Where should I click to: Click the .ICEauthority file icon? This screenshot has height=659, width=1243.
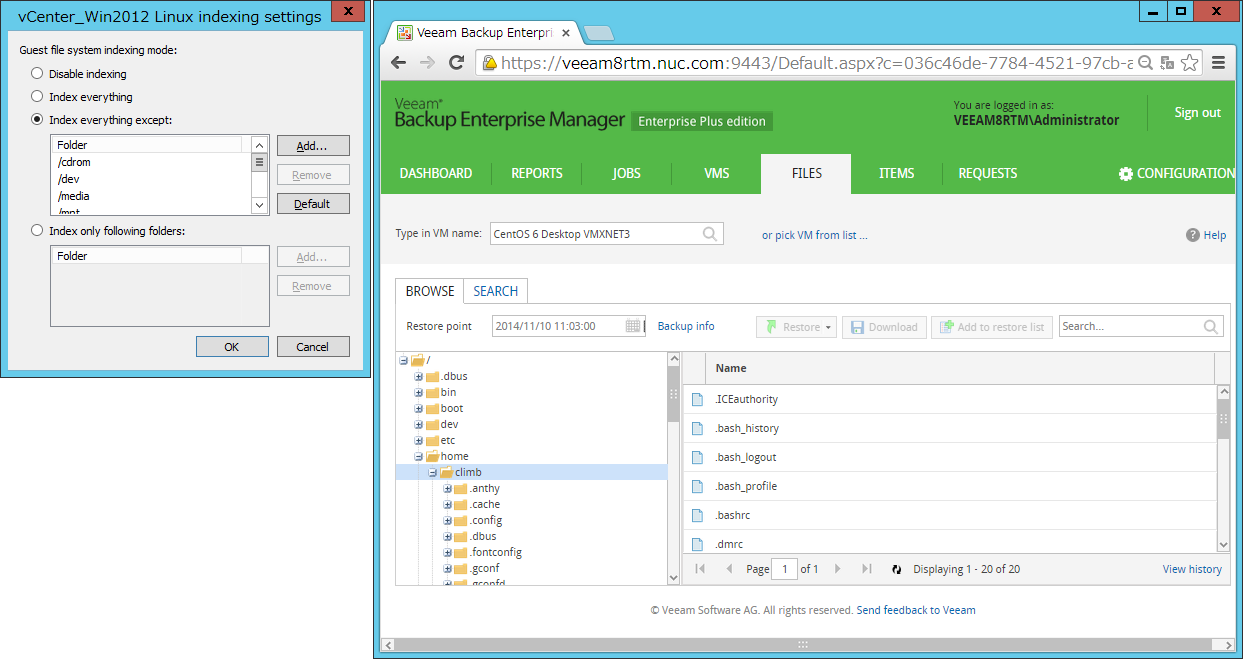[698, 399]
